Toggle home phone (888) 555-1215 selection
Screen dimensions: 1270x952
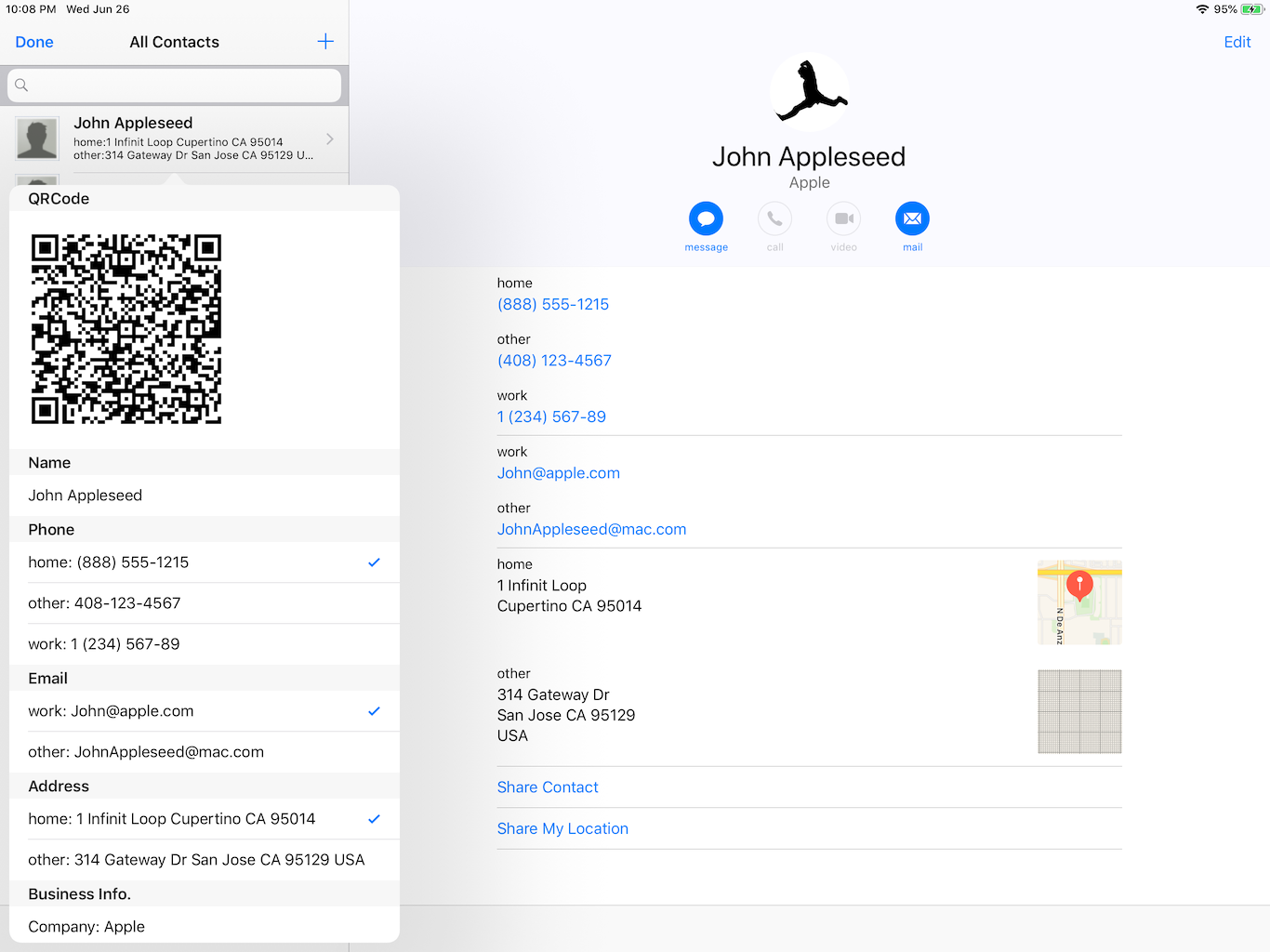point(205,562)
